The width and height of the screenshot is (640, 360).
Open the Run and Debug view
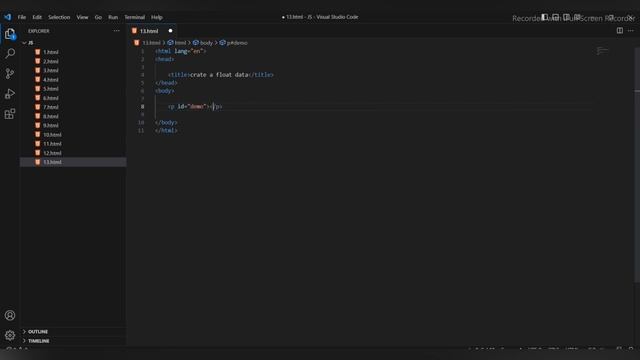coord(10,94)
